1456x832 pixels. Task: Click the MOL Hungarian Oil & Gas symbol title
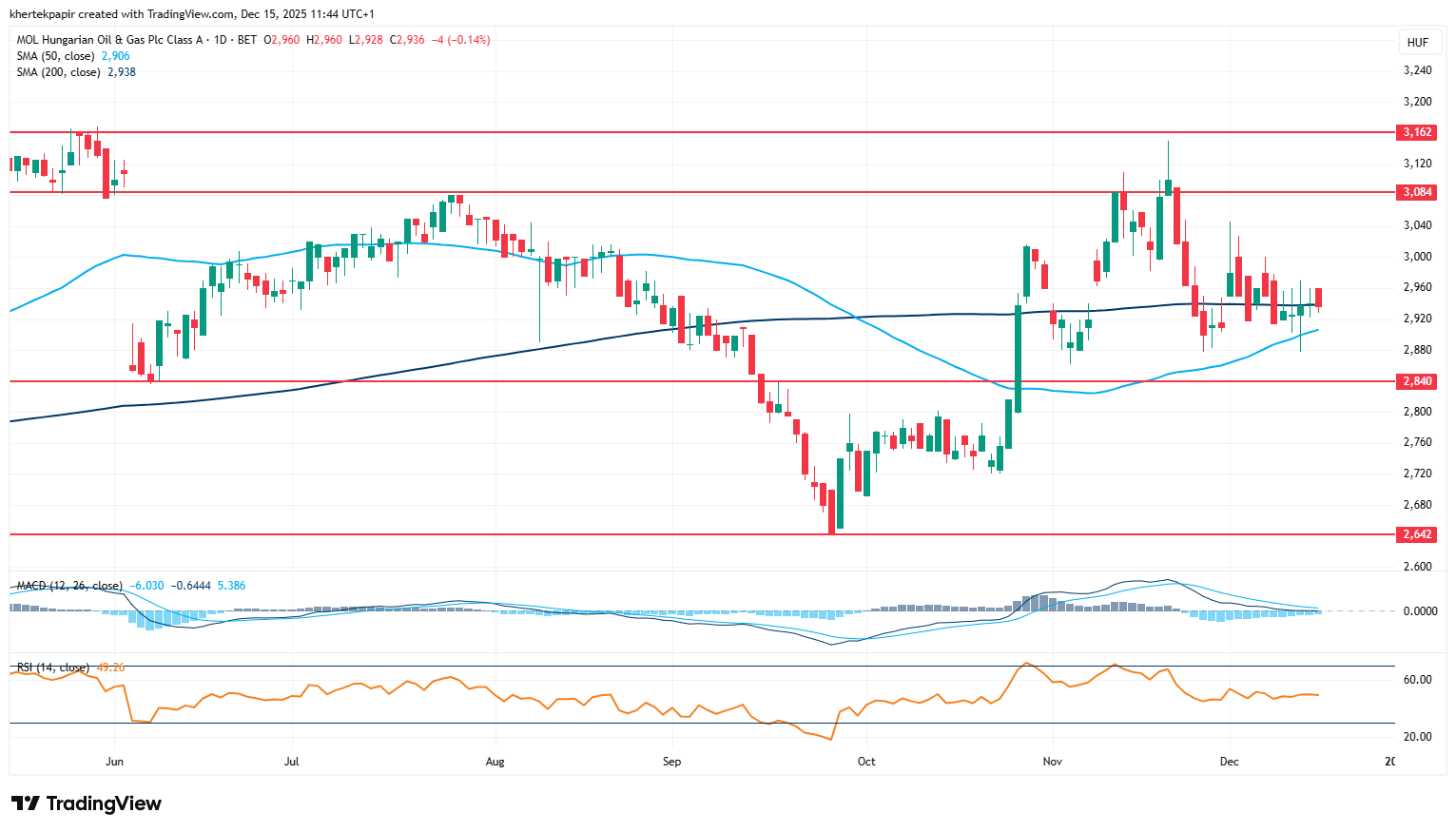(x=109, y=40)
